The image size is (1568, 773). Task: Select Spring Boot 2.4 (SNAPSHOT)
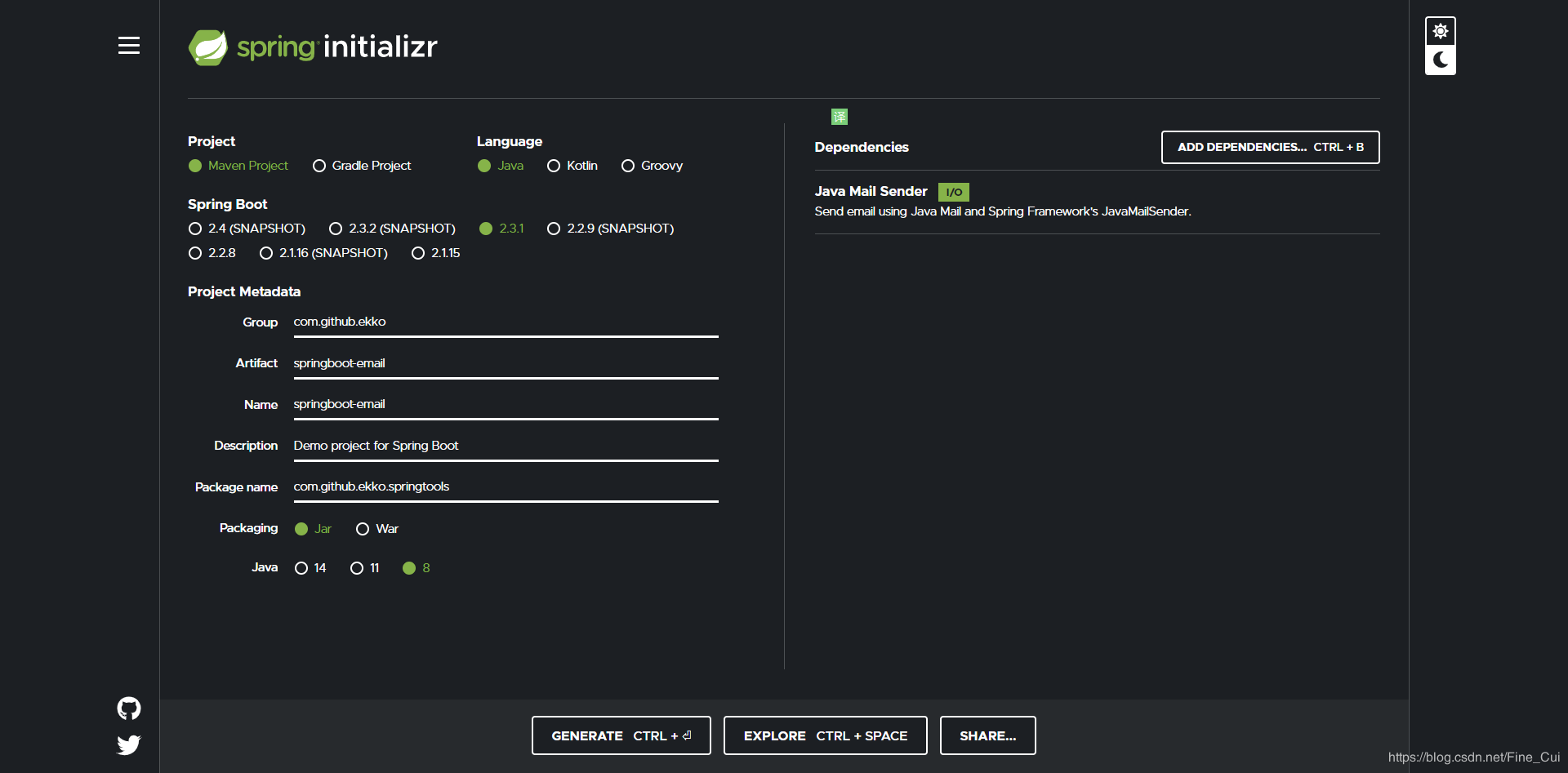pyautogui.click(x=247, y=229)
